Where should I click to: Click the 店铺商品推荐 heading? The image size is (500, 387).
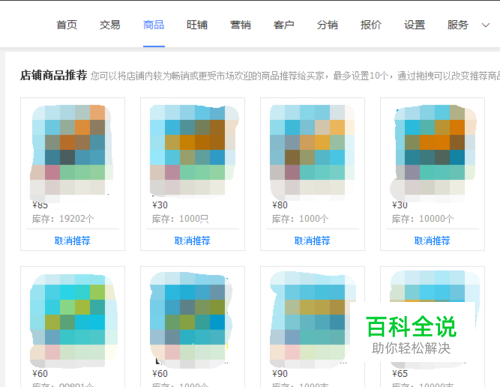pyautogui.click(x=54, y=75)
